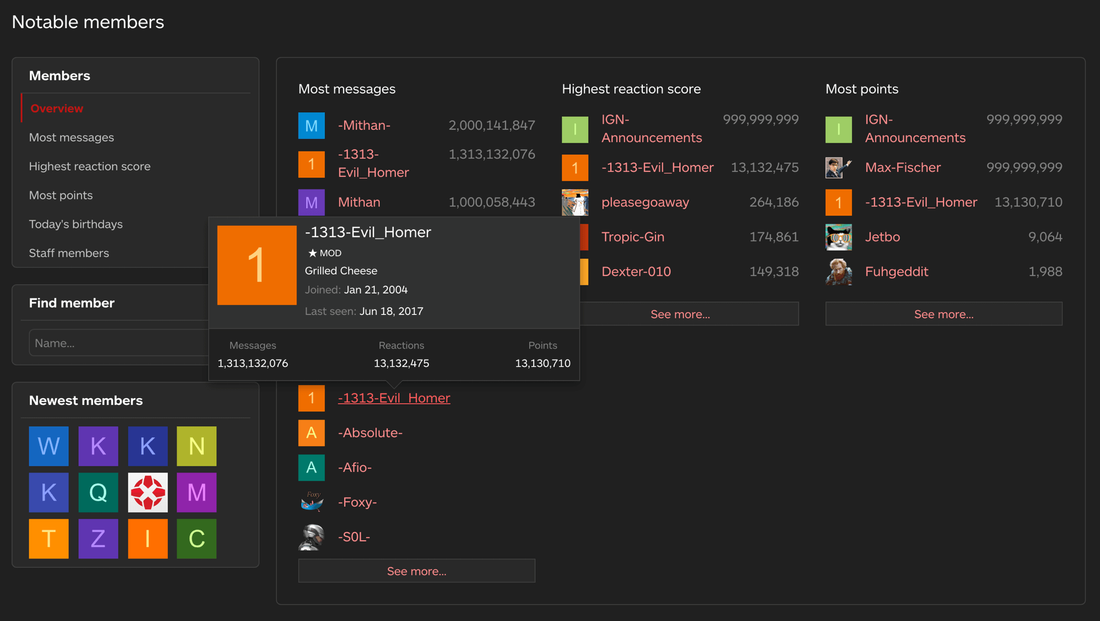The height and width of the screenshot is (621, 1100).
Task: Open Fuhgeddit's avatar in Most points
Action: (x=838, y=272)
